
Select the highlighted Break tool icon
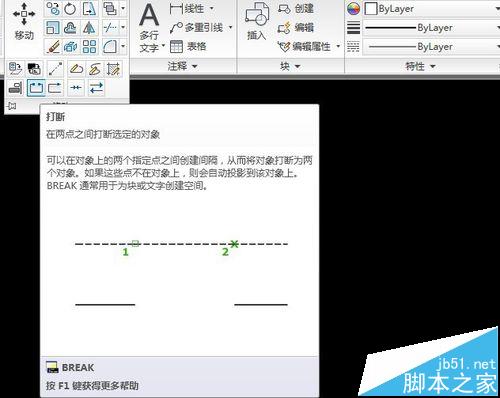click(x=36, y=88)
